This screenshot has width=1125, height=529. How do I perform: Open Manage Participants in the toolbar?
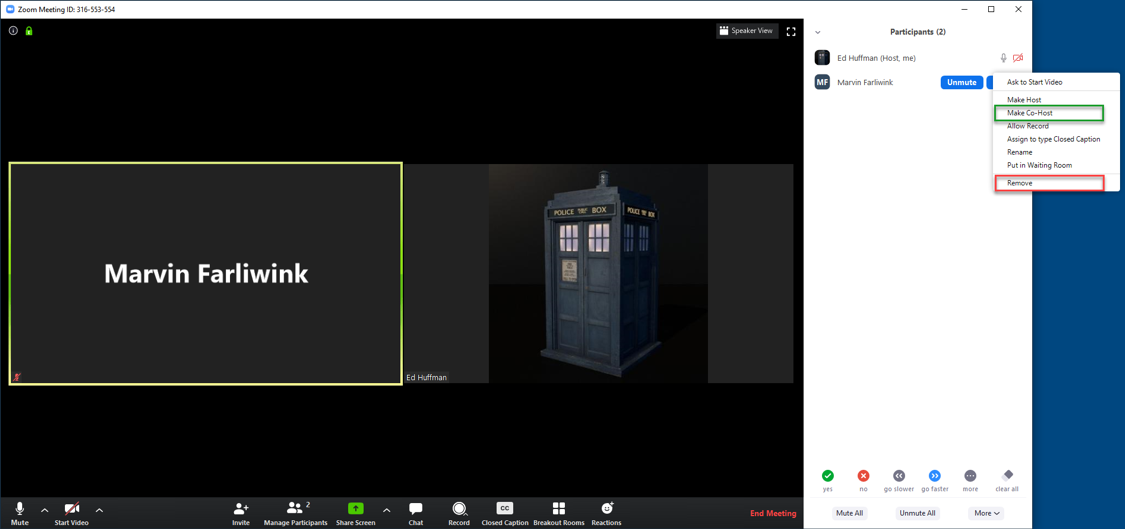click(296, 513)
